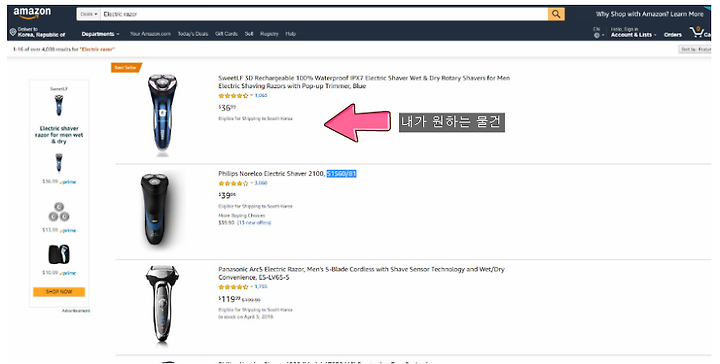Click Why Shop with Amazon Learn More
This screenshot has height=364, width=720.
point(649,14)
